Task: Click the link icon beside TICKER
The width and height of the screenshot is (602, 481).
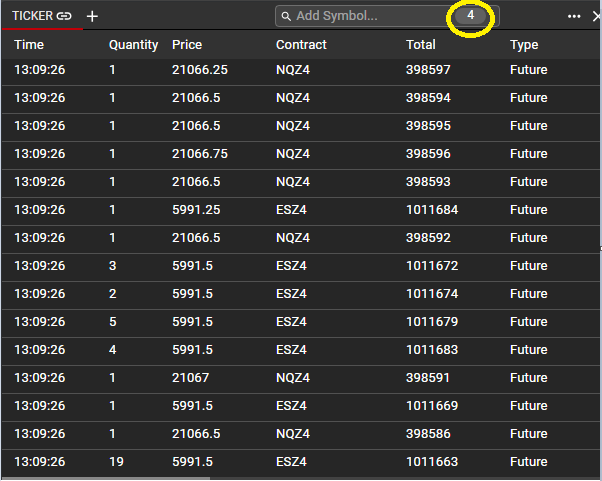Action: [64, 16]
